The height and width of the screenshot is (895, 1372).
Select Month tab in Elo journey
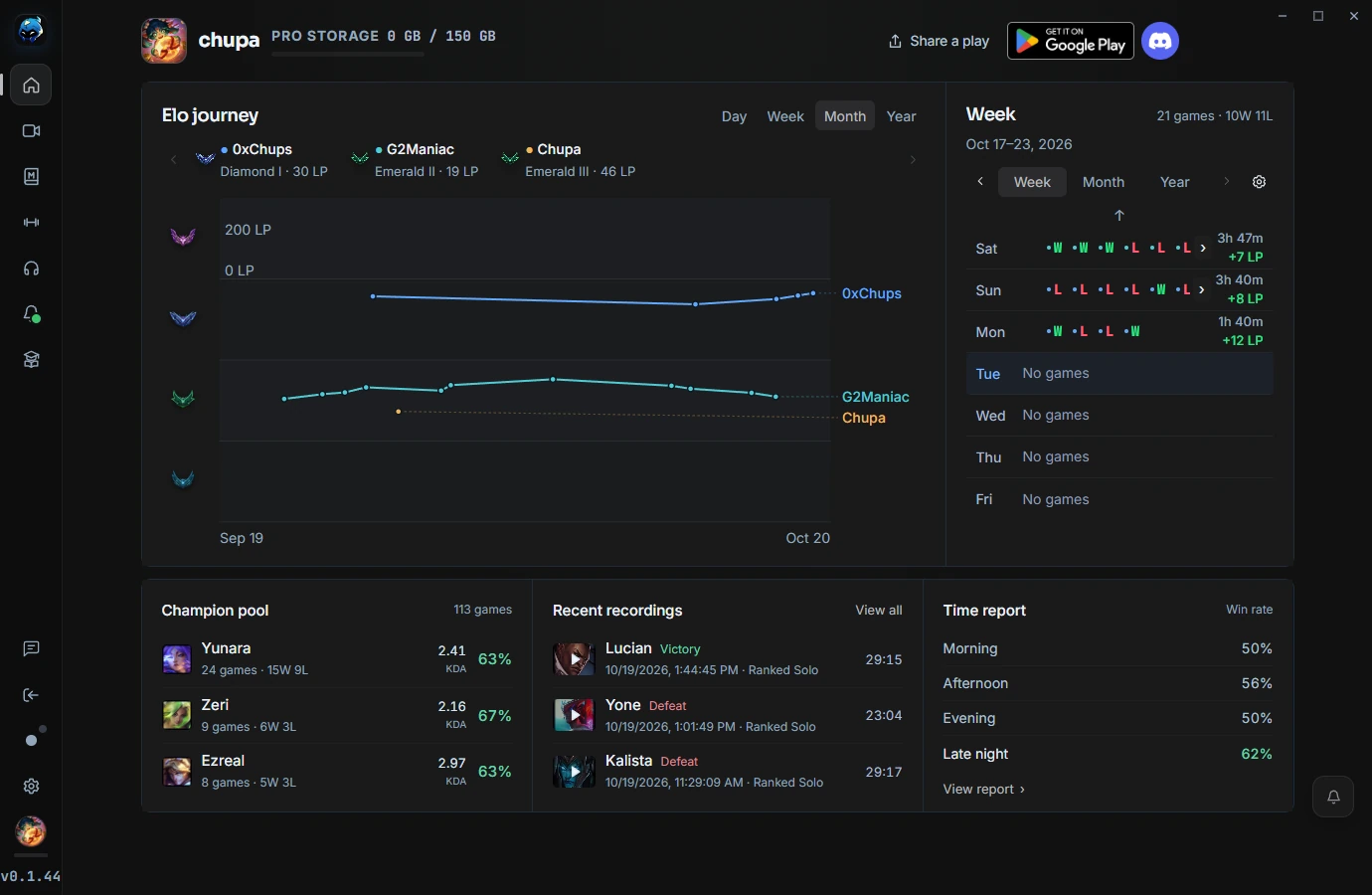pos(845,116)
